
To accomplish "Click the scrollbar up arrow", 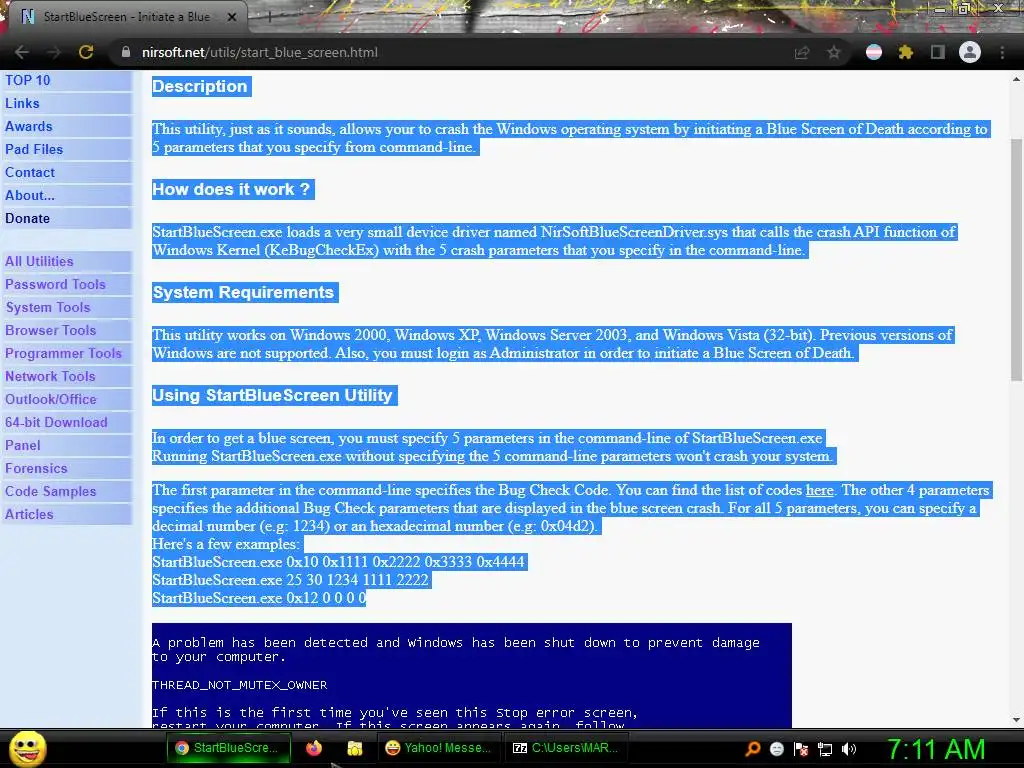I will click(x=1016, y=79).
